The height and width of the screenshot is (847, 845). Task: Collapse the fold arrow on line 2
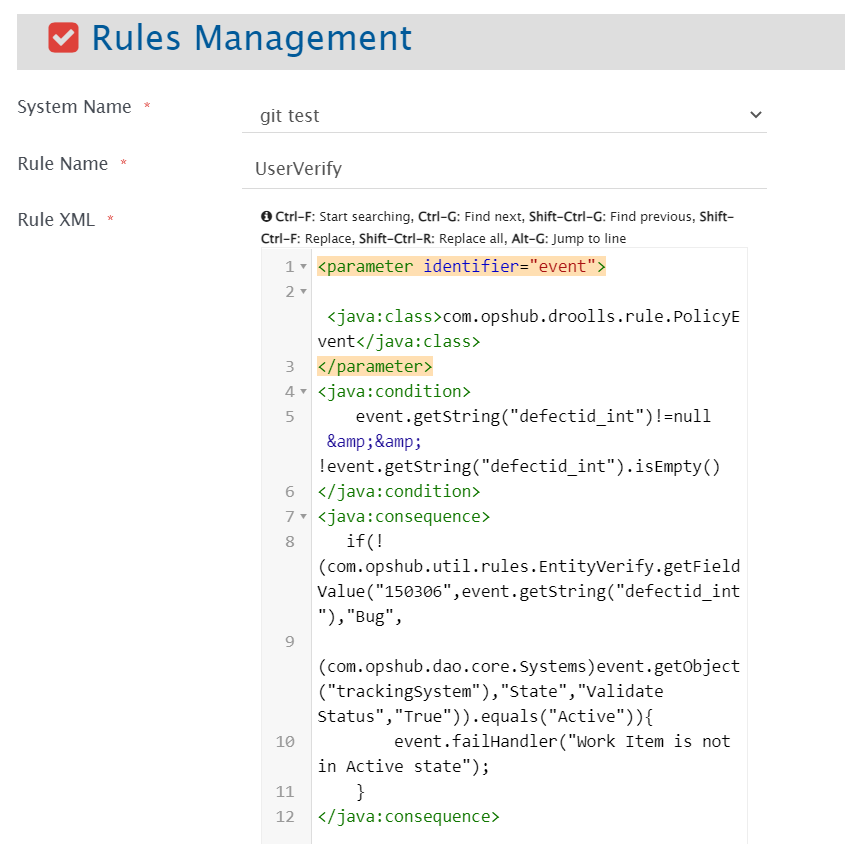coord(304,292)
